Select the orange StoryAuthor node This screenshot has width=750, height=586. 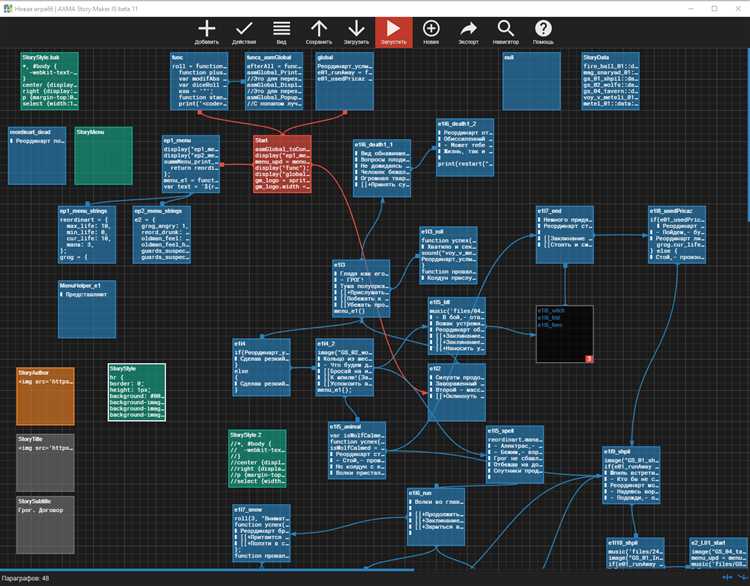pos(45,397)
